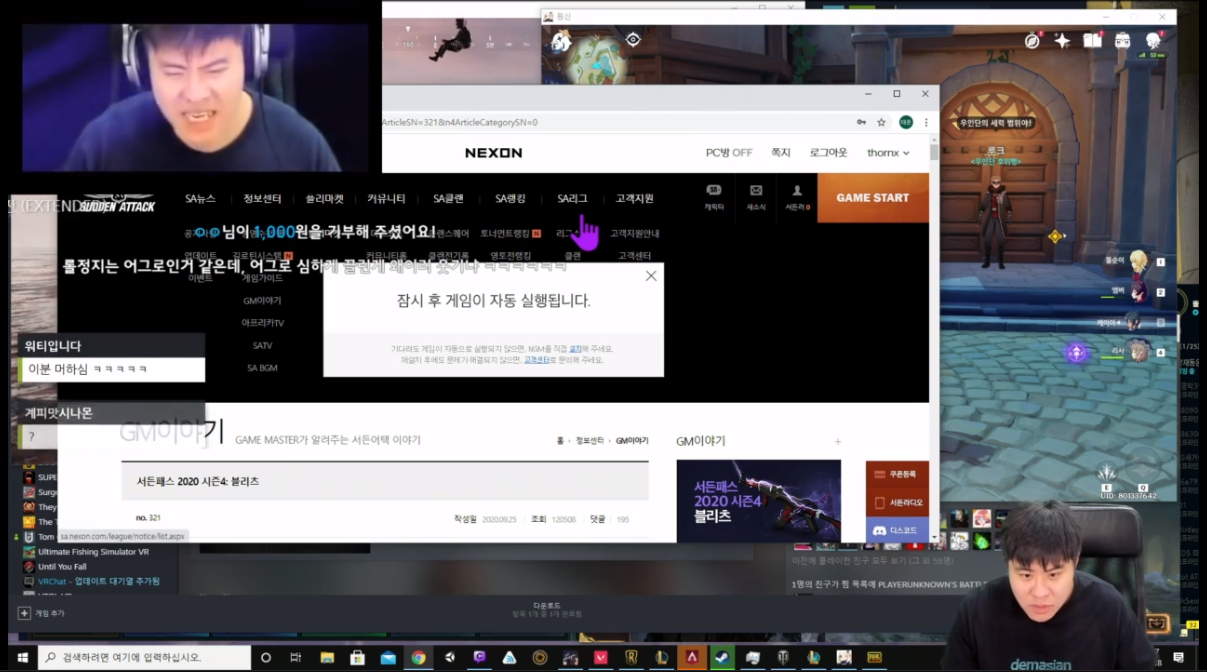Bookmark the page with the star icon
This screenshot has height=672, width=1207.
881,122
